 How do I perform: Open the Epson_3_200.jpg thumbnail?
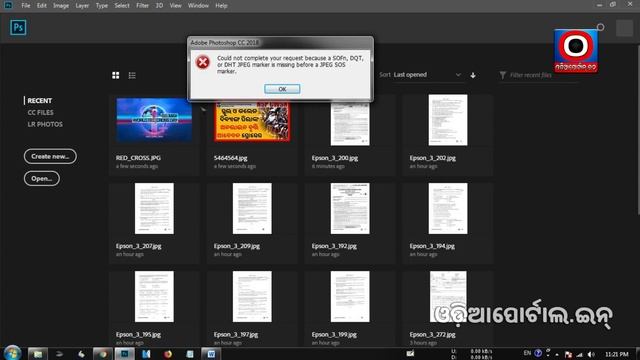tap(350, 122)
